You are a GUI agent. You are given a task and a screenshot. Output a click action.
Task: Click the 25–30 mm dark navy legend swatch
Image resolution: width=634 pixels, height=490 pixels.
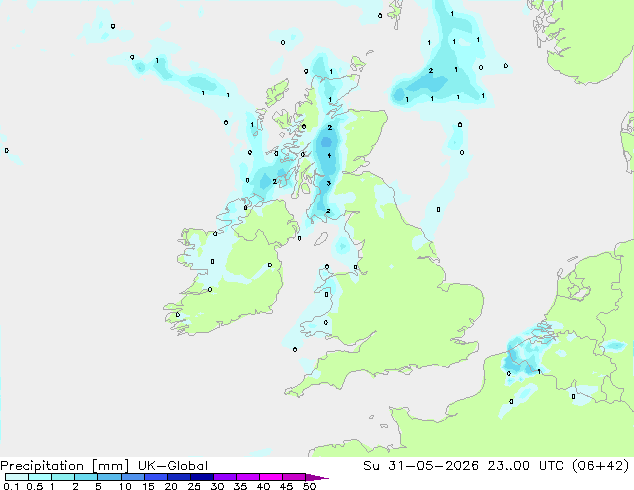pos(202,477)
